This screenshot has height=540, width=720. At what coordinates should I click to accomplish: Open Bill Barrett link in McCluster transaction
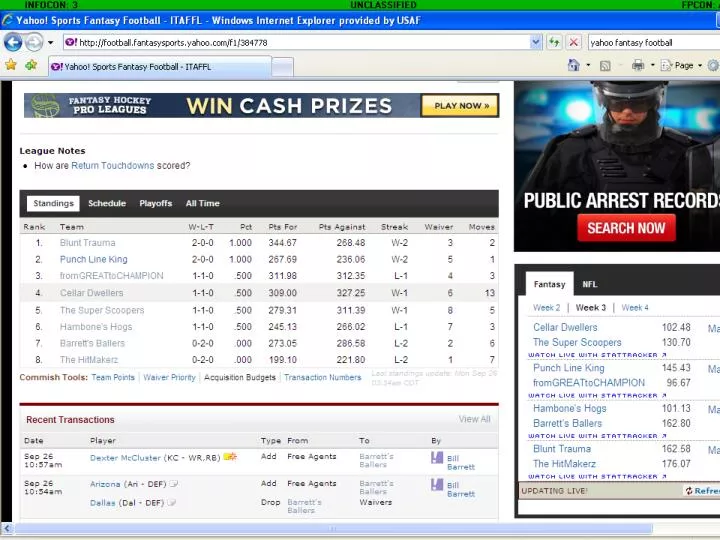coord(461,462)
